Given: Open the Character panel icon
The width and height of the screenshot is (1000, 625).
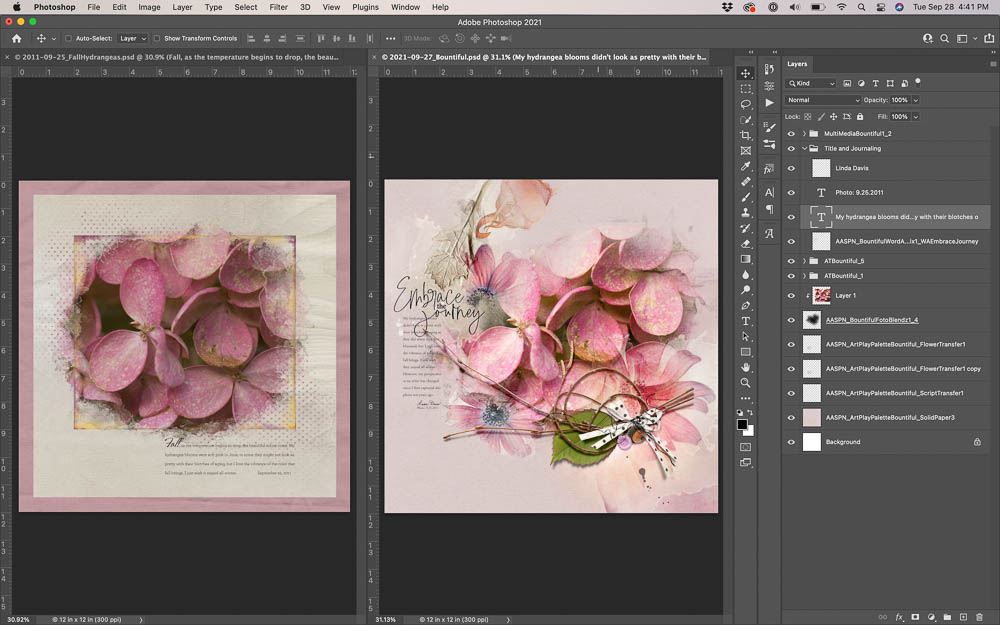Looking at the screenshot, I should pos(769,192).
